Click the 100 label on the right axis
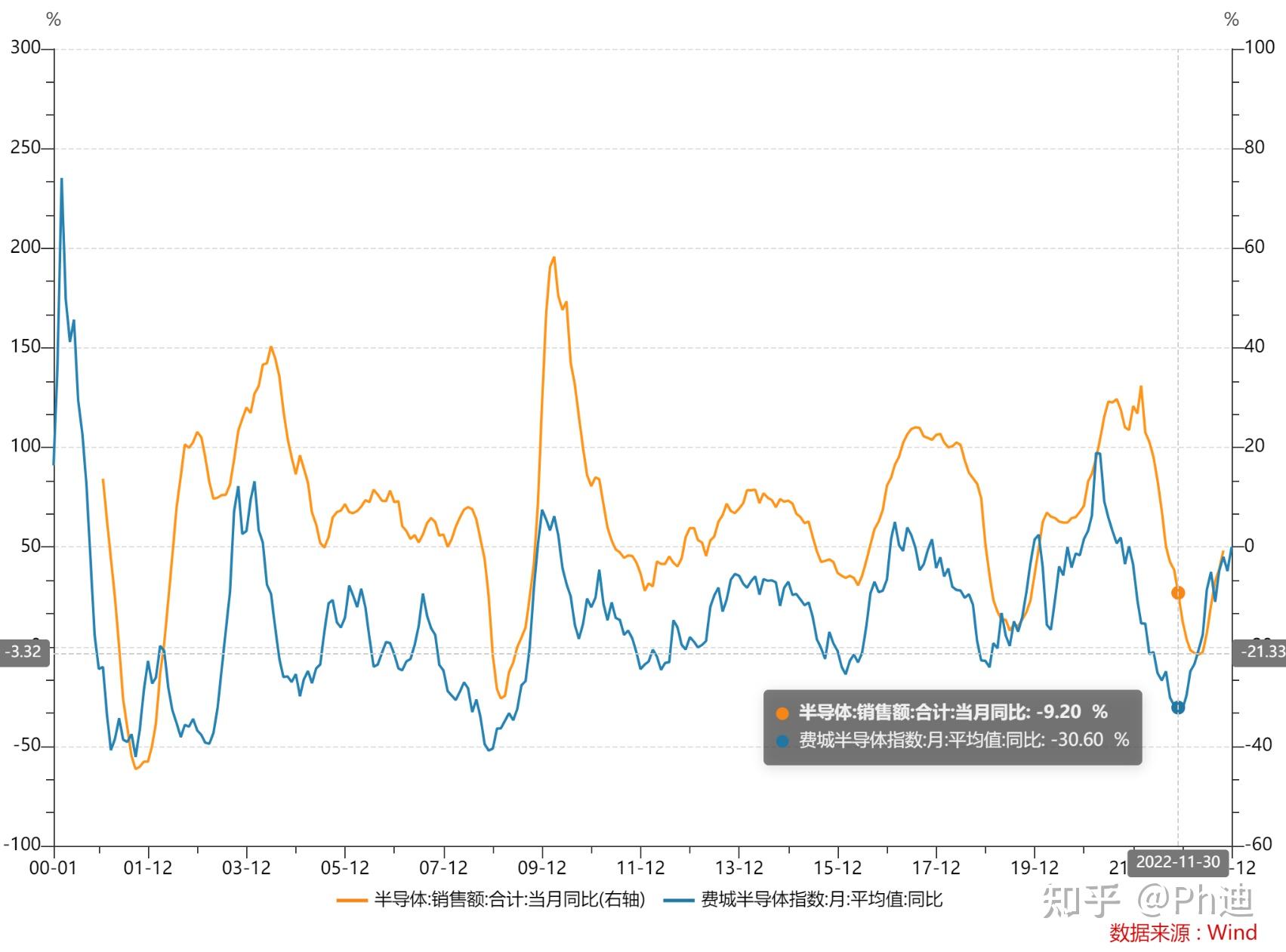 coord(1259,48)
